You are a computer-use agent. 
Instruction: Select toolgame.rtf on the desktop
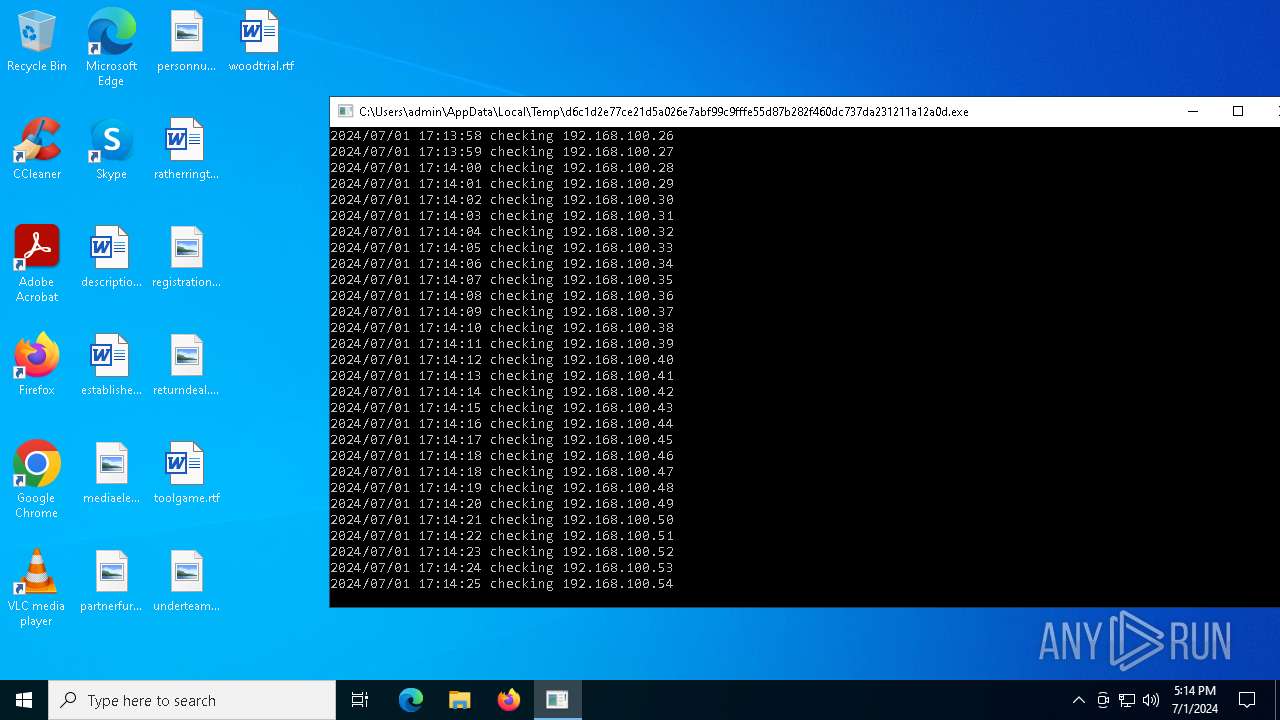[x=186, y=474]
